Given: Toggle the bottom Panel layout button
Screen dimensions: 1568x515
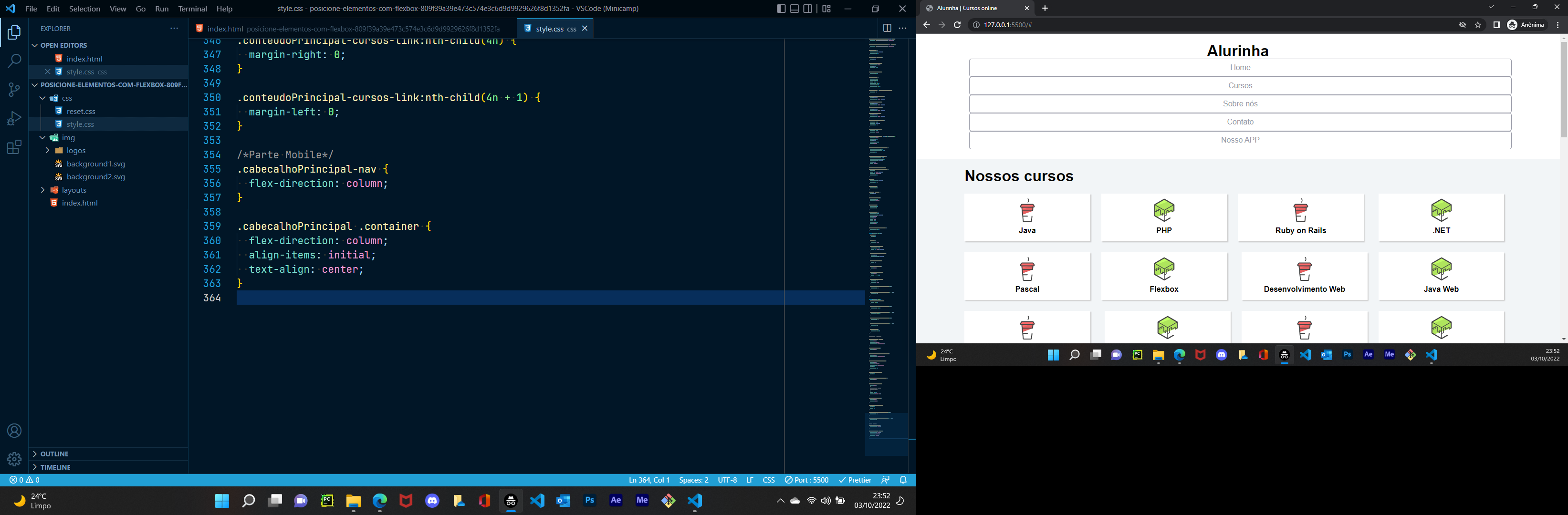Looking at the screenshot, I should 794,9.
